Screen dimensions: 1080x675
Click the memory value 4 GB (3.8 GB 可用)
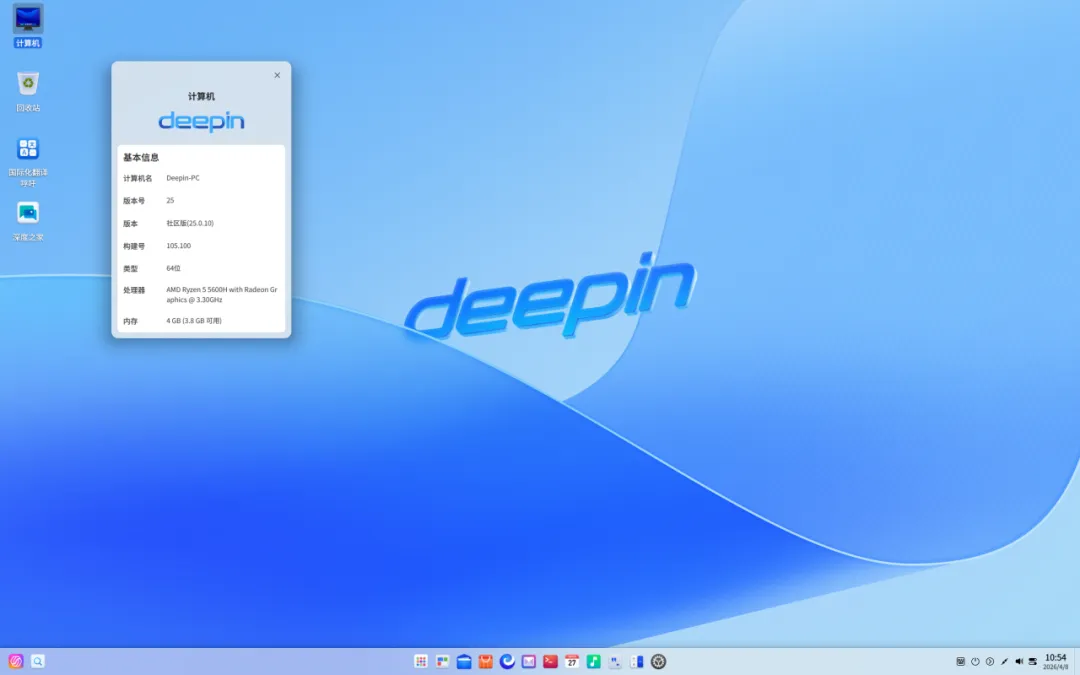(x=194, y=321)
